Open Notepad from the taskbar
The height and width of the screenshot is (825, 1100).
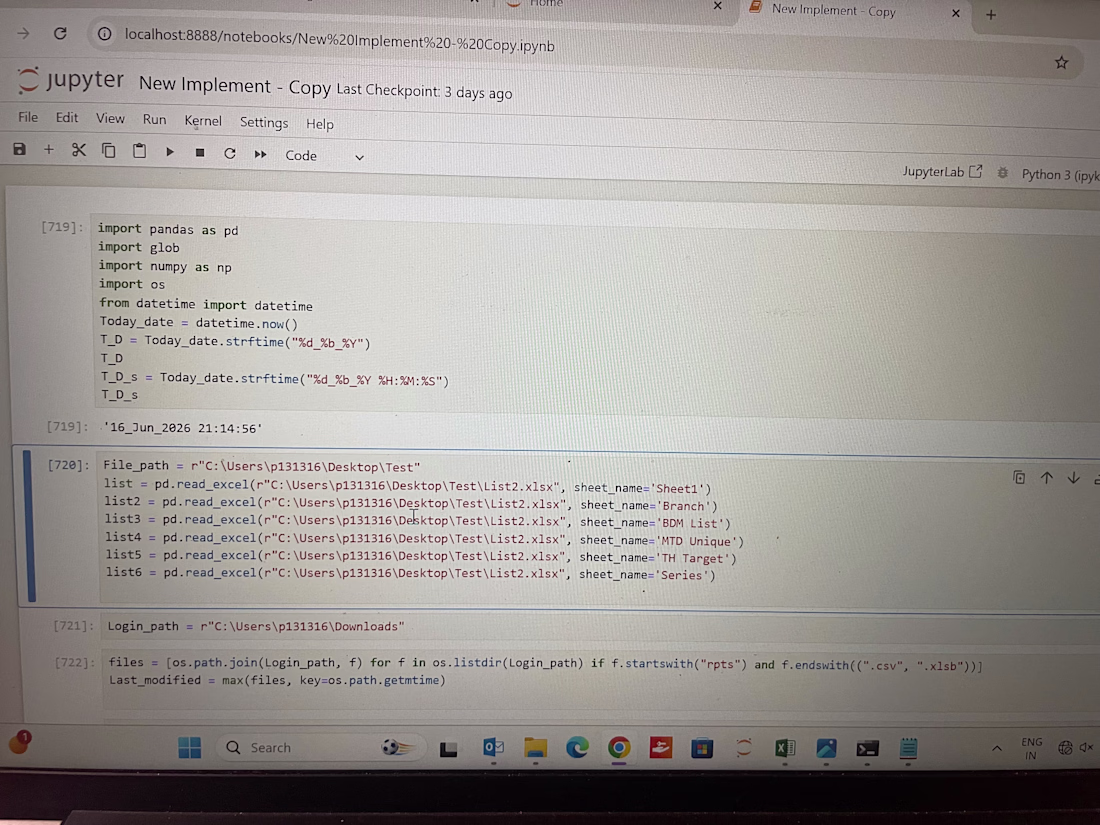(908, 749)
